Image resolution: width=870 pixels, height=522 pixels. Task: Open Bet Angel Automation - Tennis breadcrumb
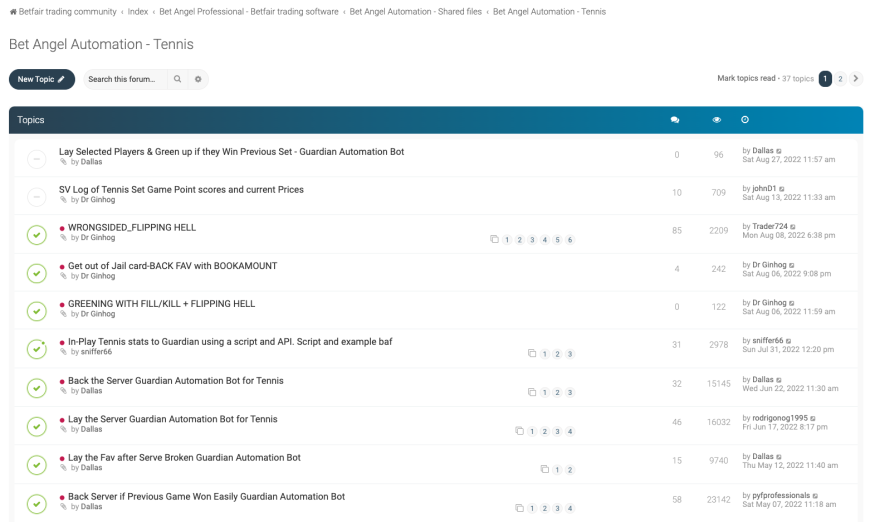549,12
